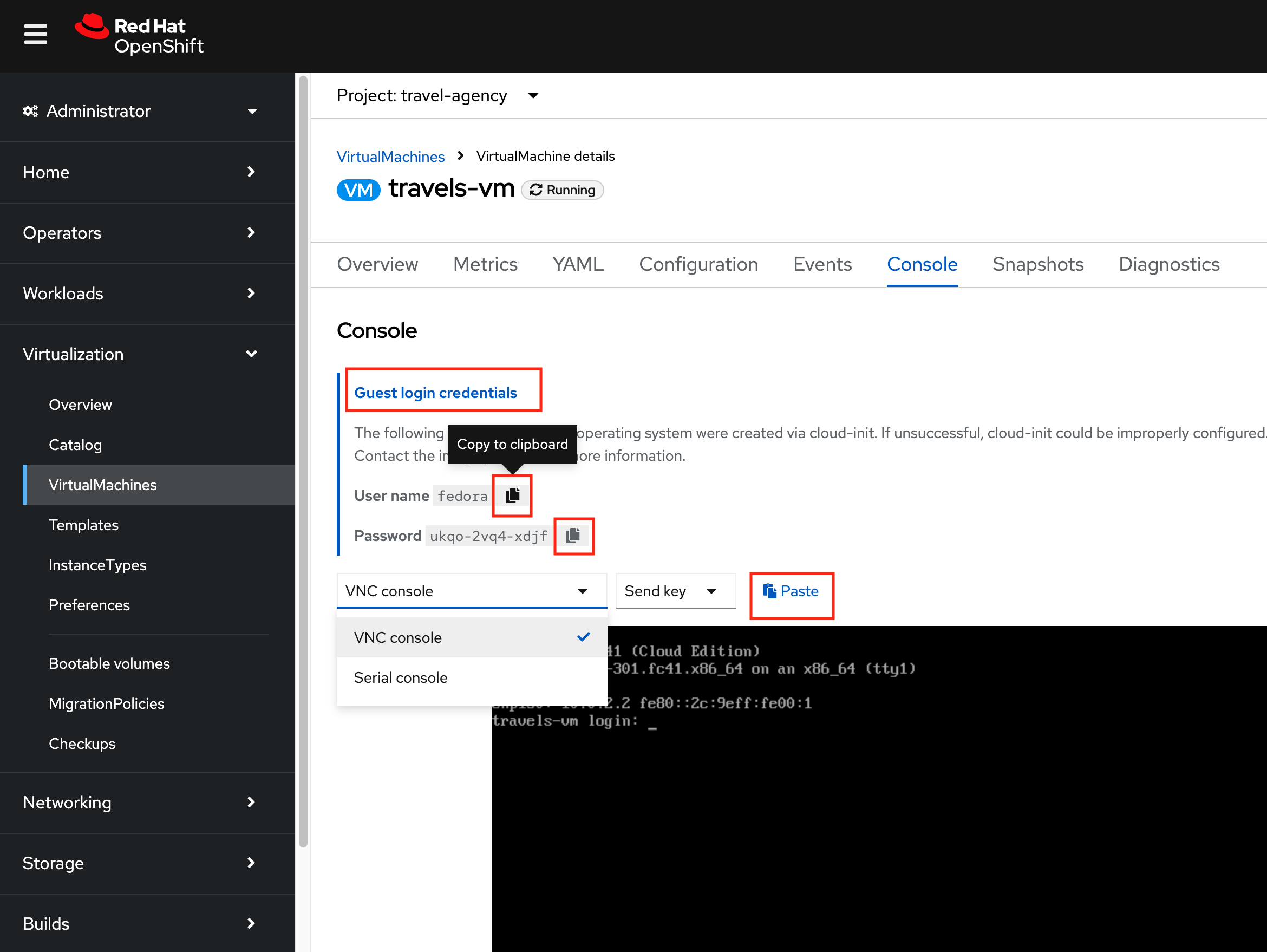Open the hamburger navigation menu

(36, 34)
